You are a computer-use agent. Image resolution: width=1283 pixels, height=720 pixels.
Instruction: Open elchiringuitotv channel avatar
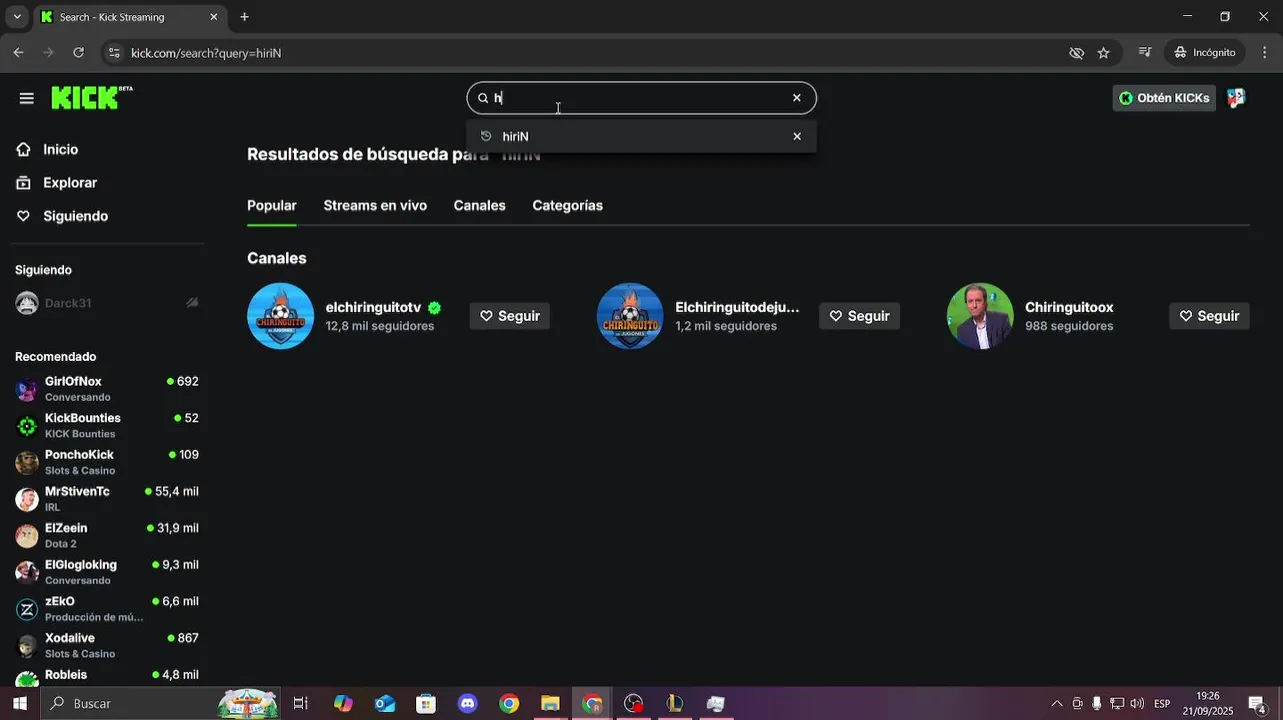[281, 316]
